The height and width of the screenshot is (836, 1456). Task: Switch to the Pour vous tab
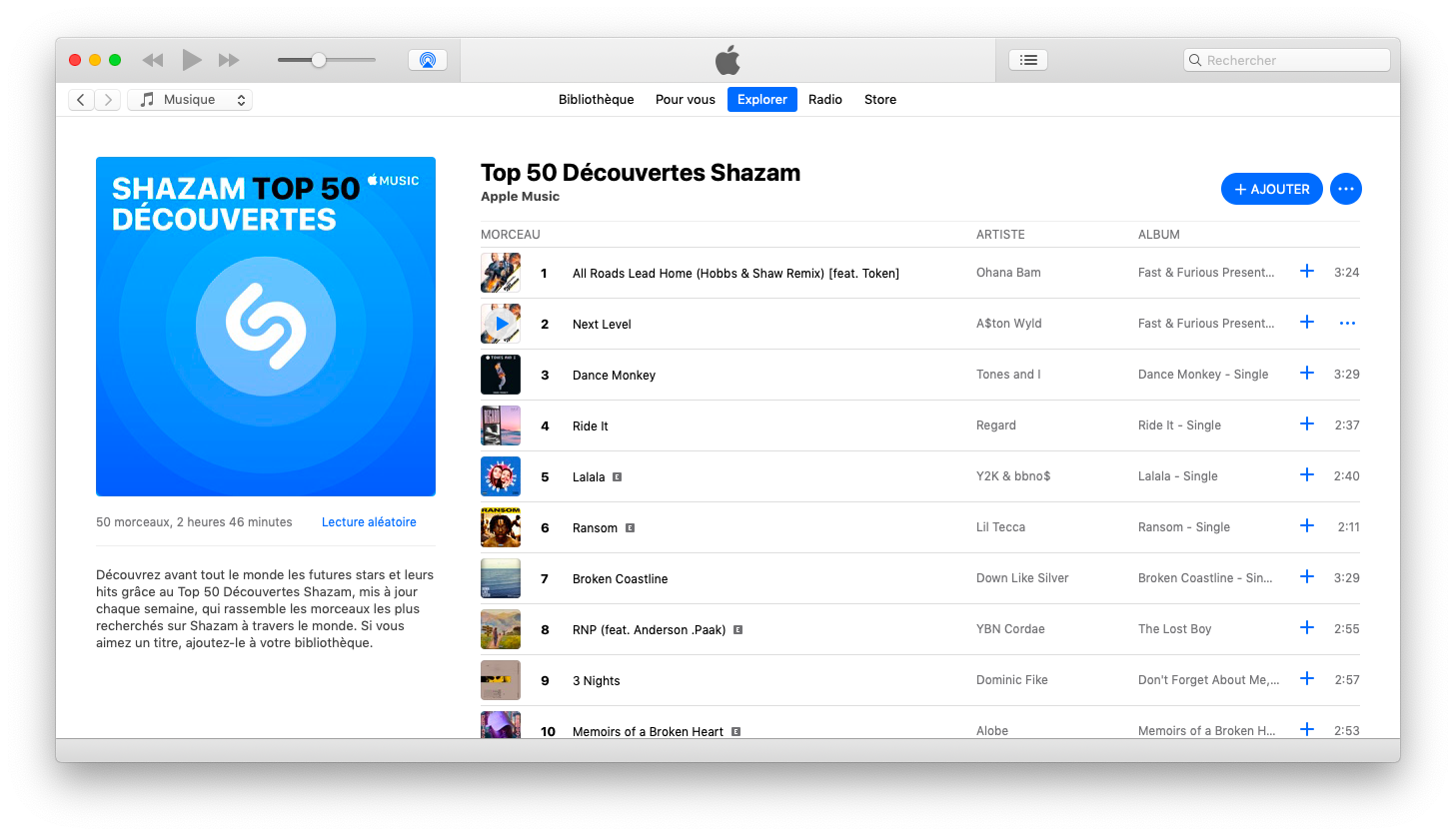pyautogui.click(x=686, y=100)
